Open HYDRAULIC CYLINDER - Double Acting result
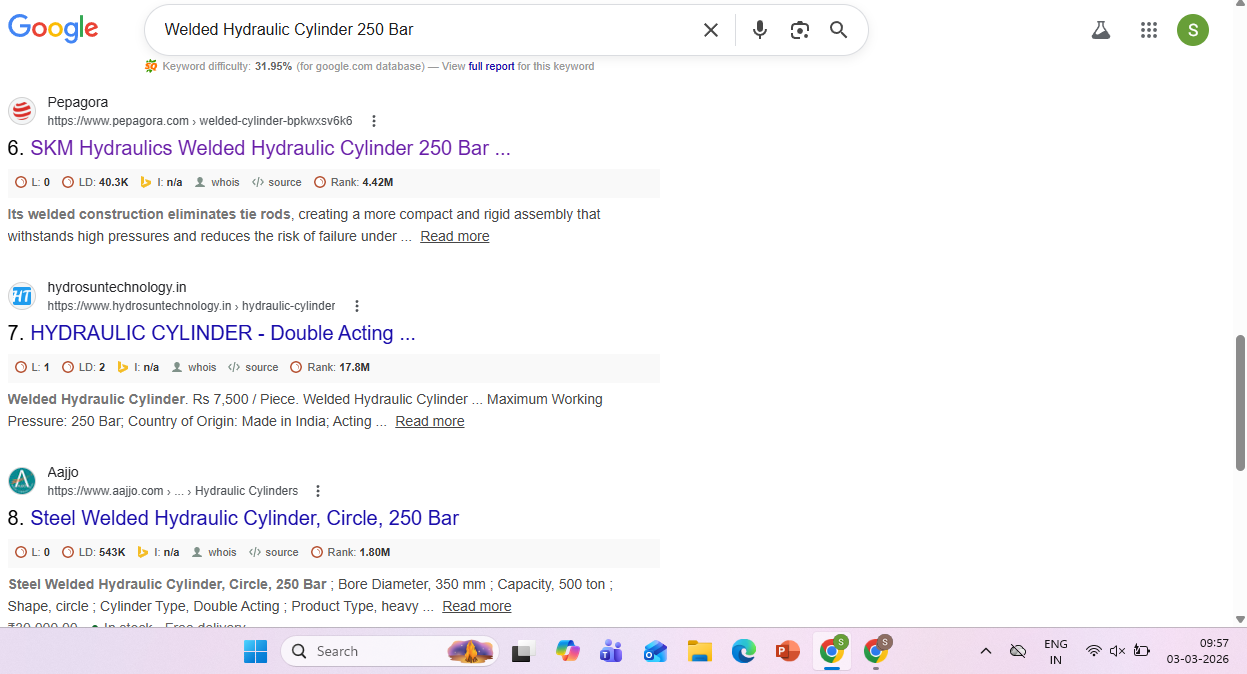 coord(223,333)
